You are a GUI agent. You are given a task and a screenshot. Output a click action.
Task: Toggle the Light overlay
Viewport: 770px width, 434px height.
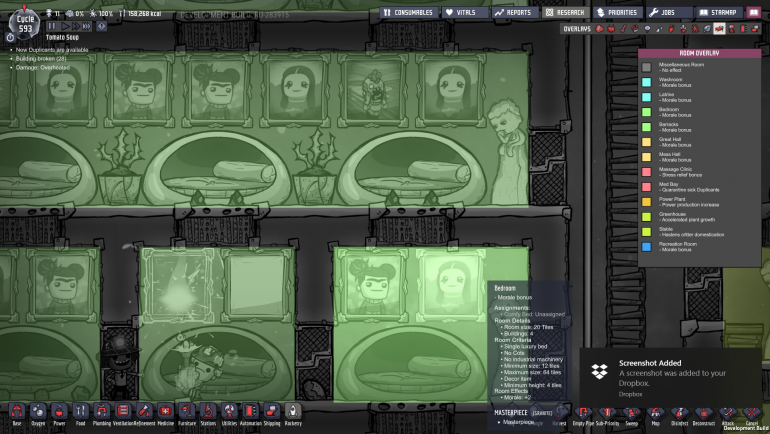click(x=647, y=29)
